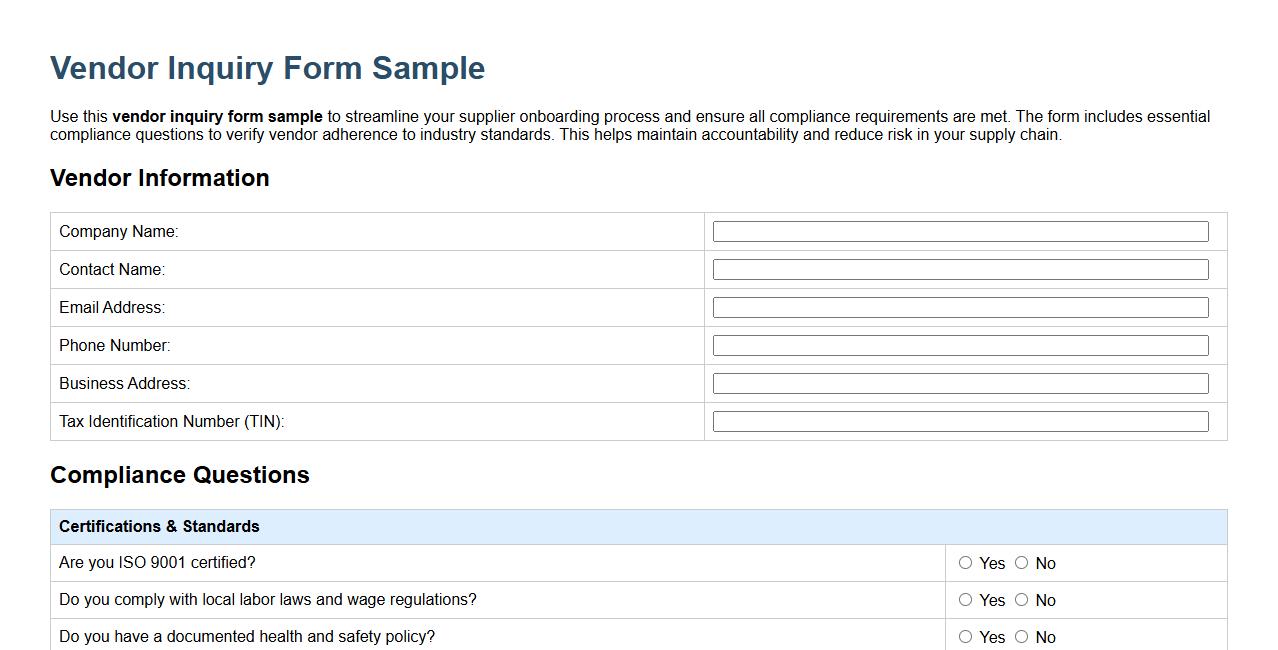Screen dimensions: 1278x650
Task: Click the Vendor Inquiry Form Sample heading
Action: pos(266,68)
